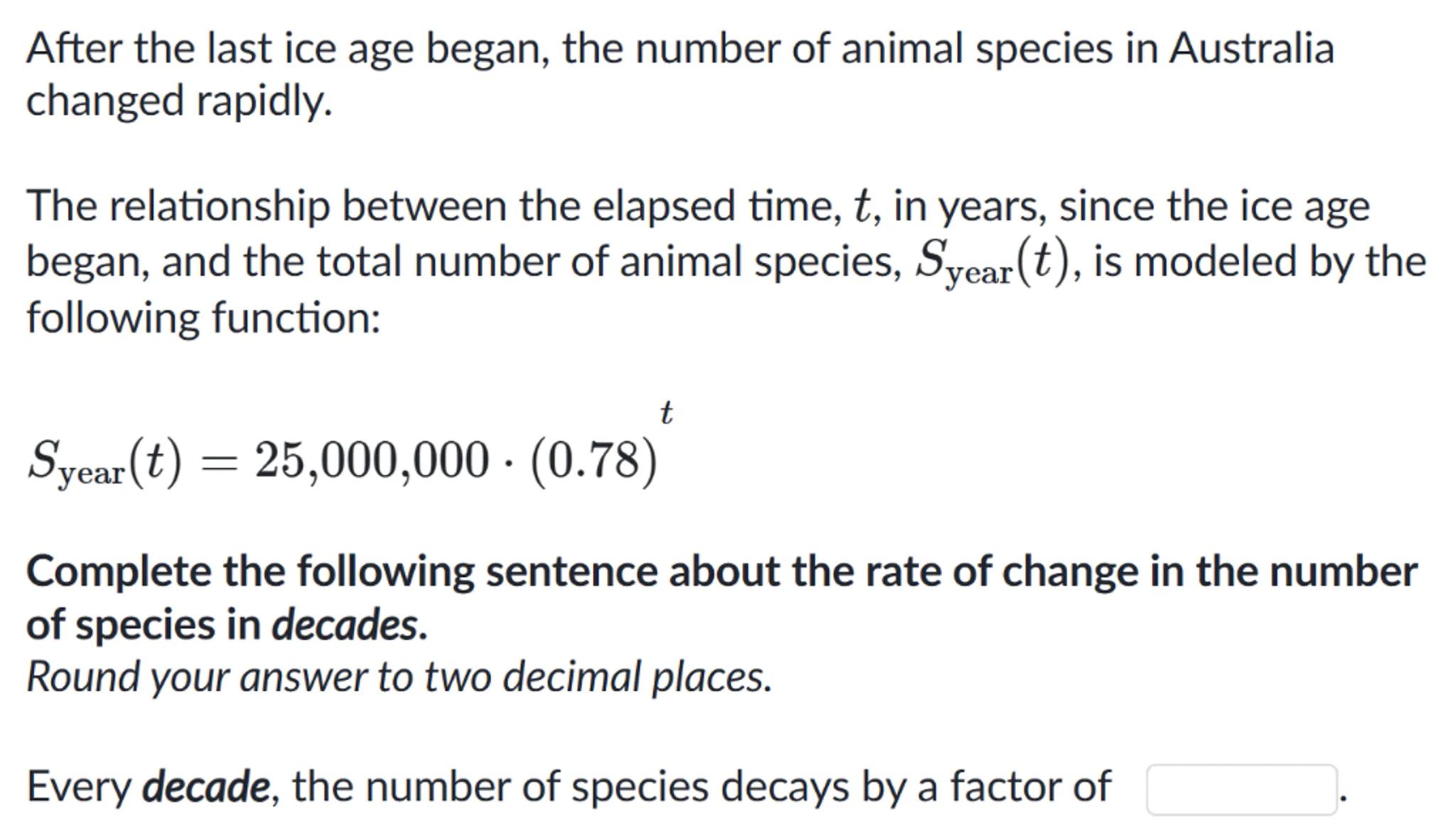Click the words "following function:"
Image resolution: width=1456 pixels, height=840 pixels.
click(x=203, y=317)
